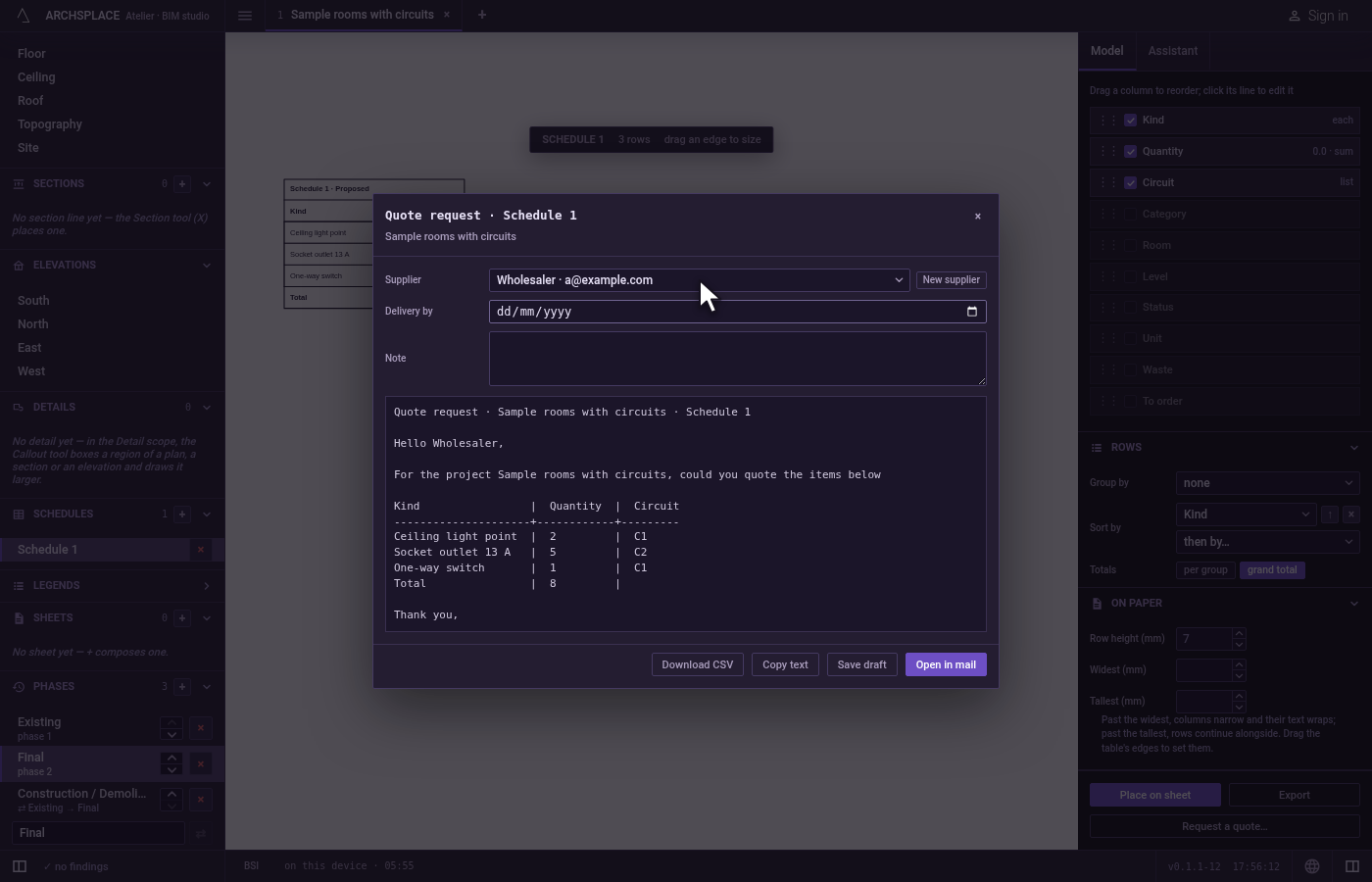Screen dimensions: 1372x882
Task: Enable the Category column checkbox
Action: click(1131, 215)
